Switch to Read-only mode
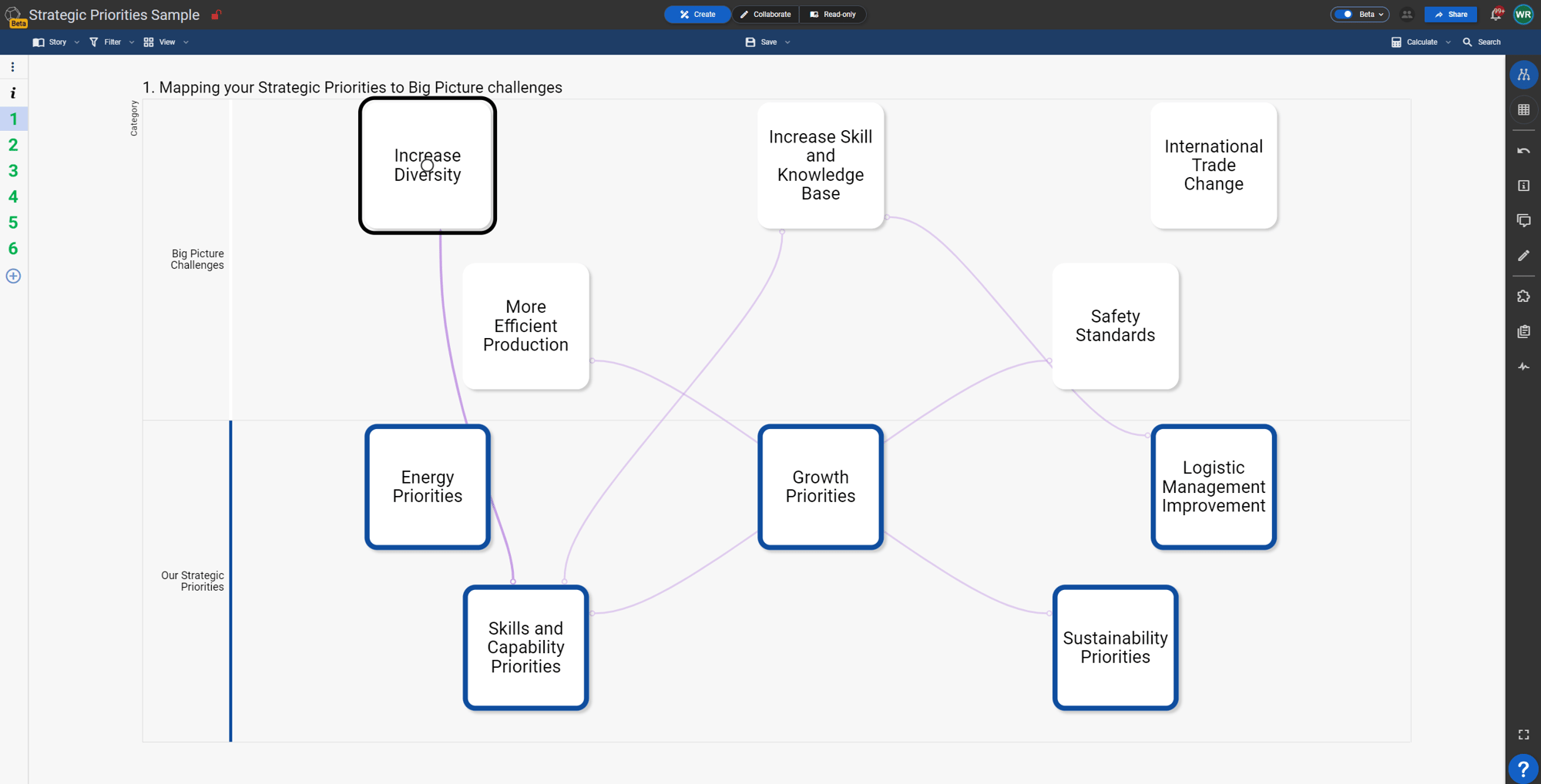Image resolution: width=1541 pixels, height=784 pixels. pyautogui.click(x=833, y=15)
